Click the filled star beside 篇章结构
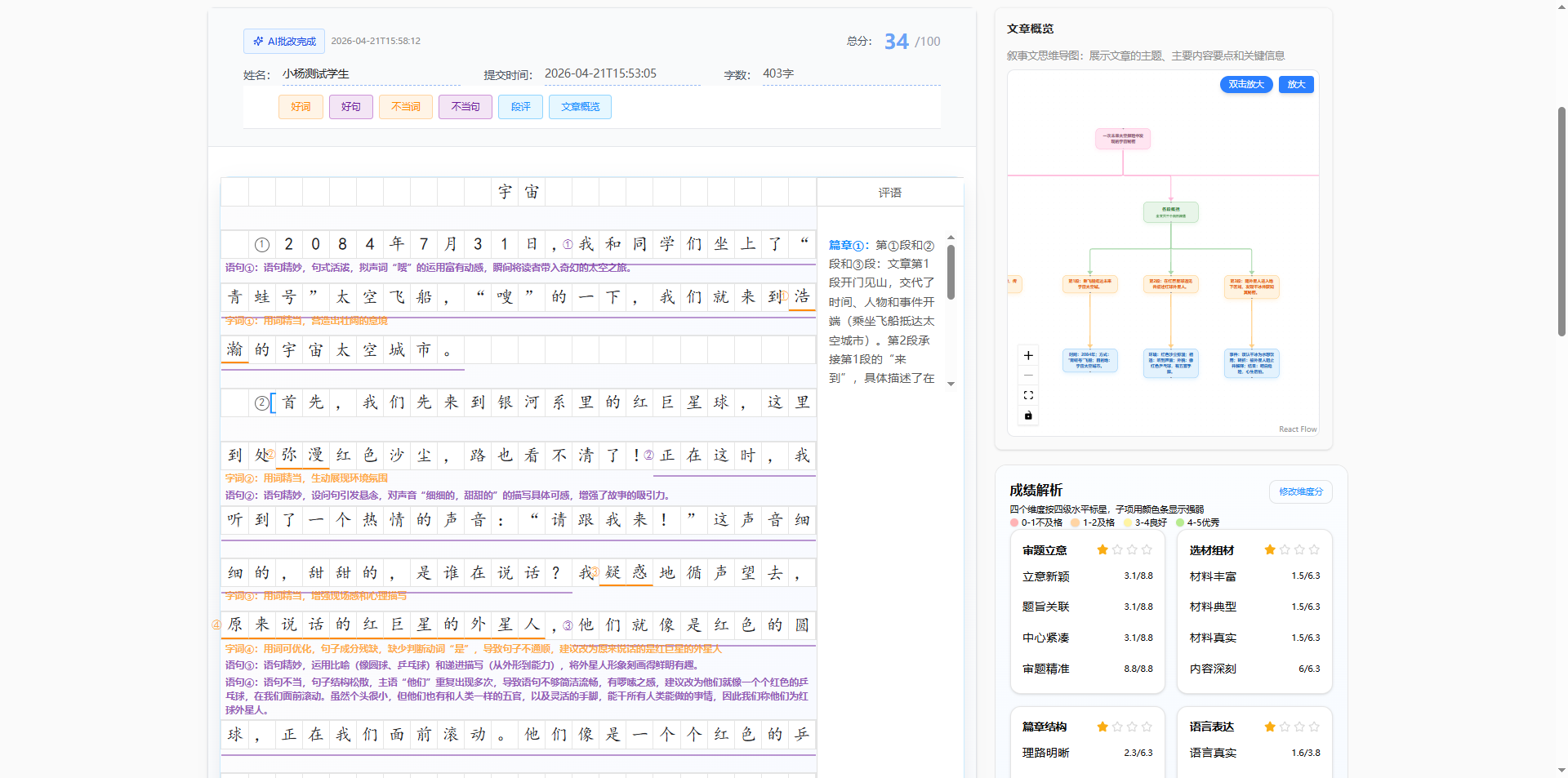Screen dimensions: 1568x778 [1102, 727]
